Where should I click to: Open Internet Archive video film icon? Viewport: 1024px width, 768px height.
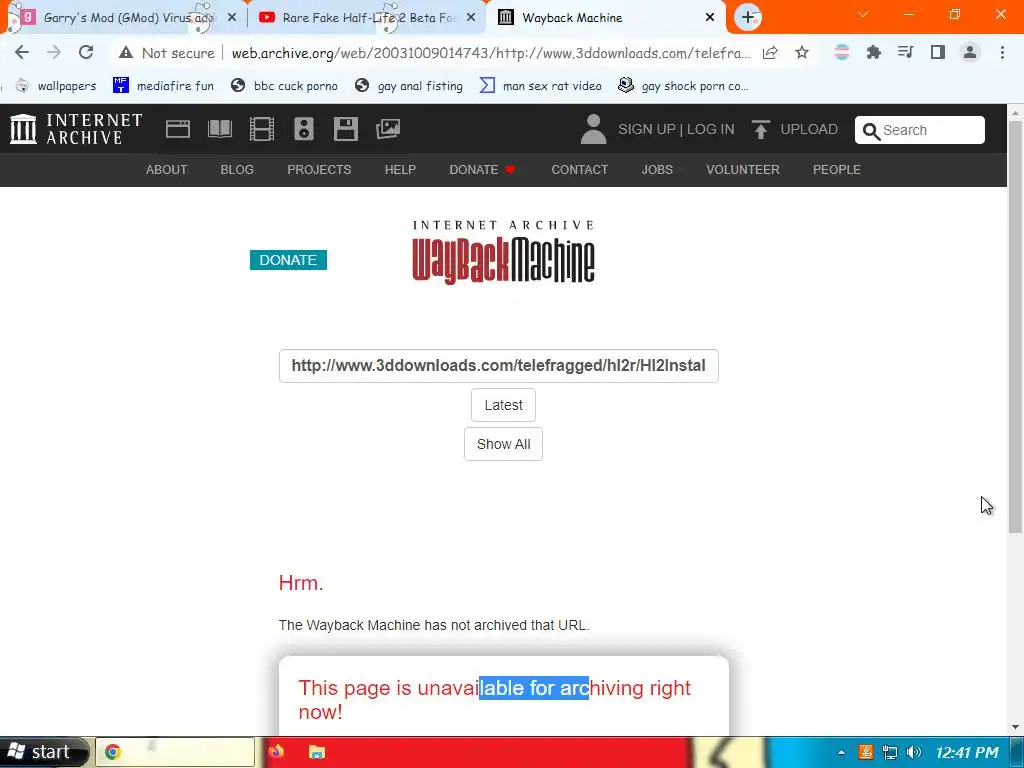[x=262, y=129]
